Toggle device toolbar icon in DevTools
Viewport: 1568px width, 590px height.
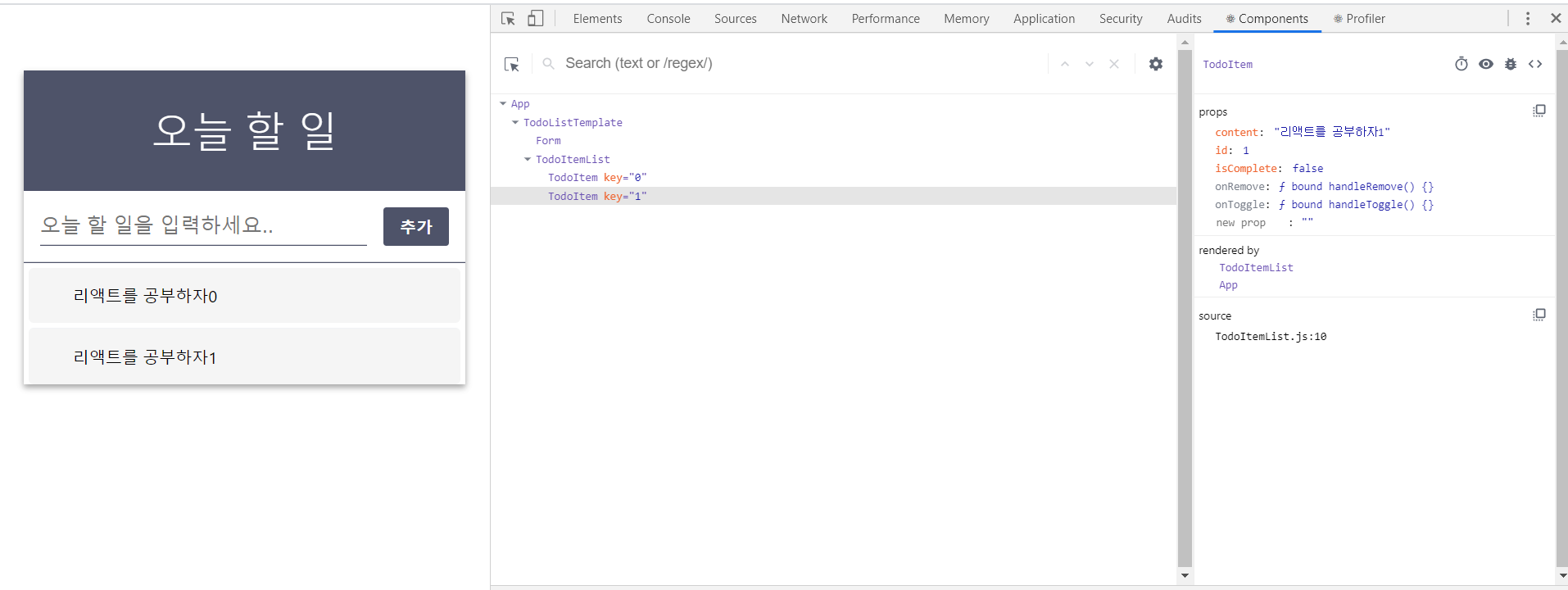coord(536,18)
